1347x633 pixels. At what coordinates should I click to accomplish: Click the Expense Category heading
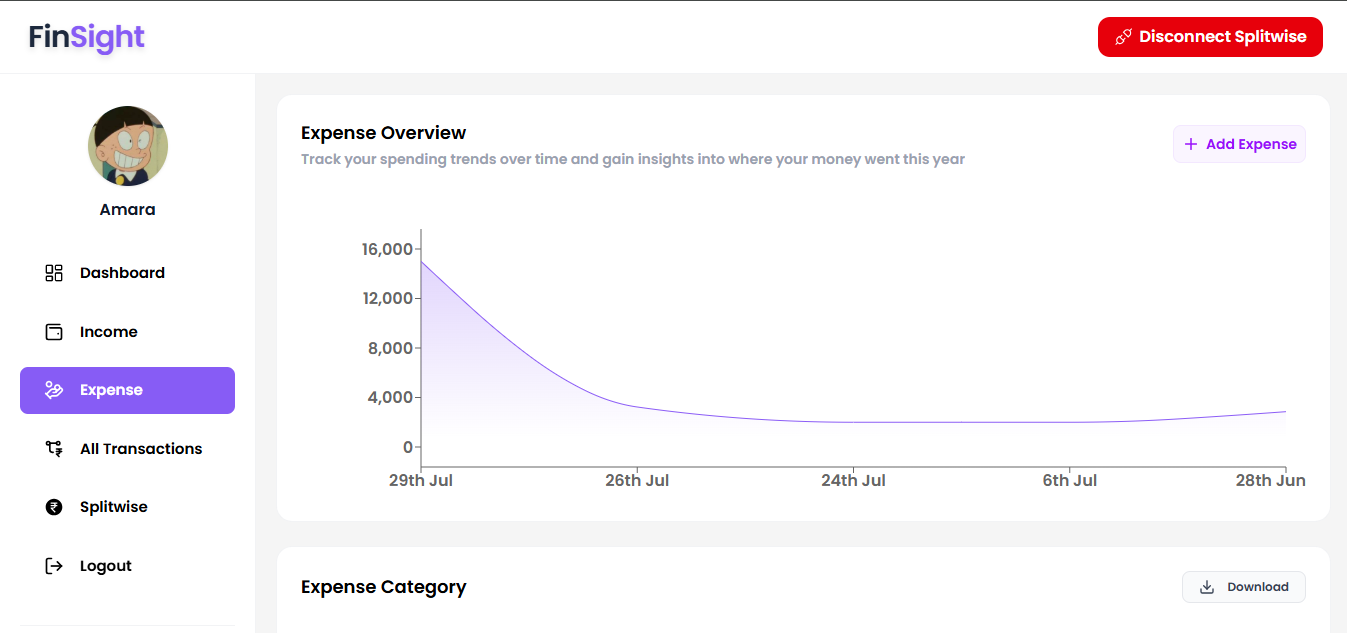tap(384, 587)
